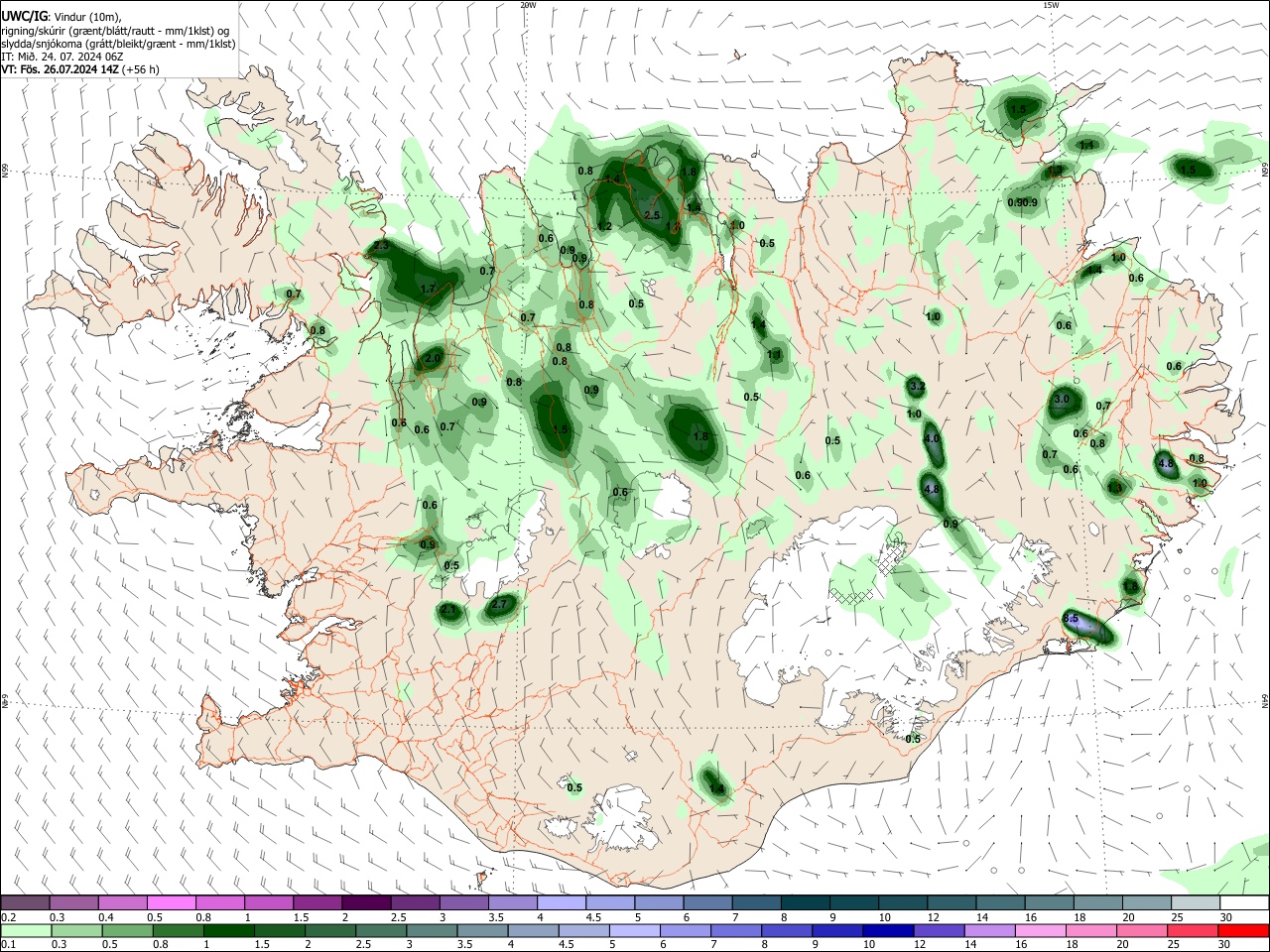Click the 'slydda/snjókoma' legend description line
The width and height of the screenshot is (1270, 952).
coord(118,44)
